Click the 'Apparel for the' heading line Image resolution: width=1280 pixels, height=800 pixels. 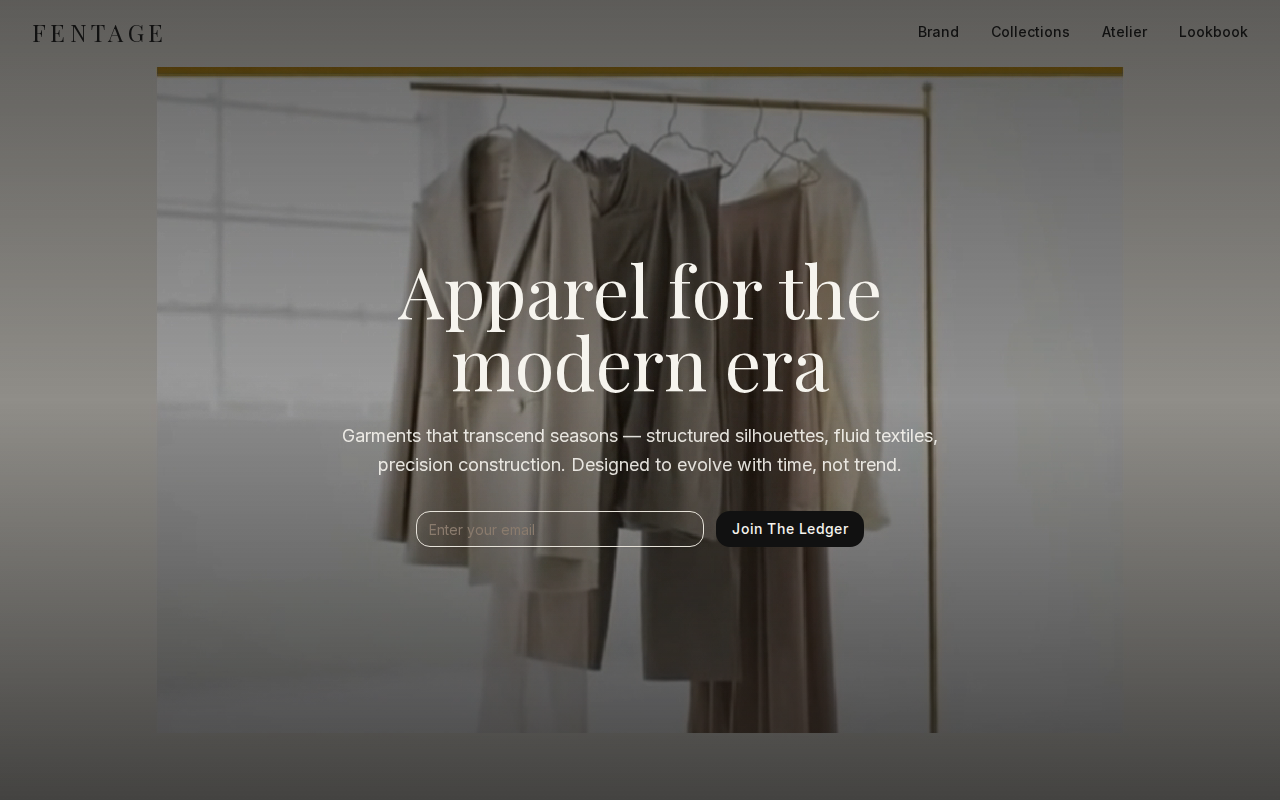pos(640,293)
